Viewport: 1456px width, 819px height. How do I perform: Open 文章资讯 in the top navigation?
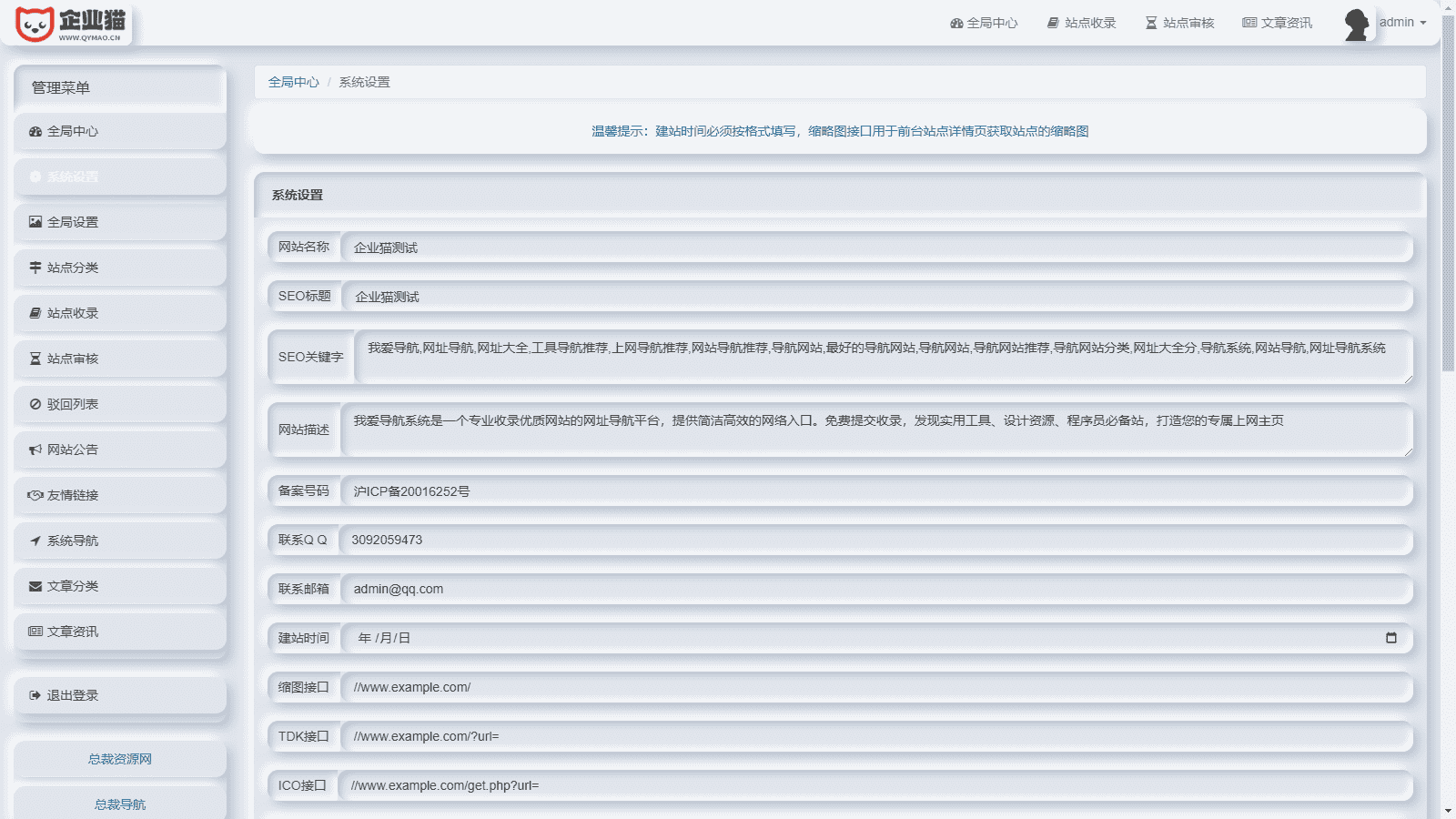[1278, 23]
